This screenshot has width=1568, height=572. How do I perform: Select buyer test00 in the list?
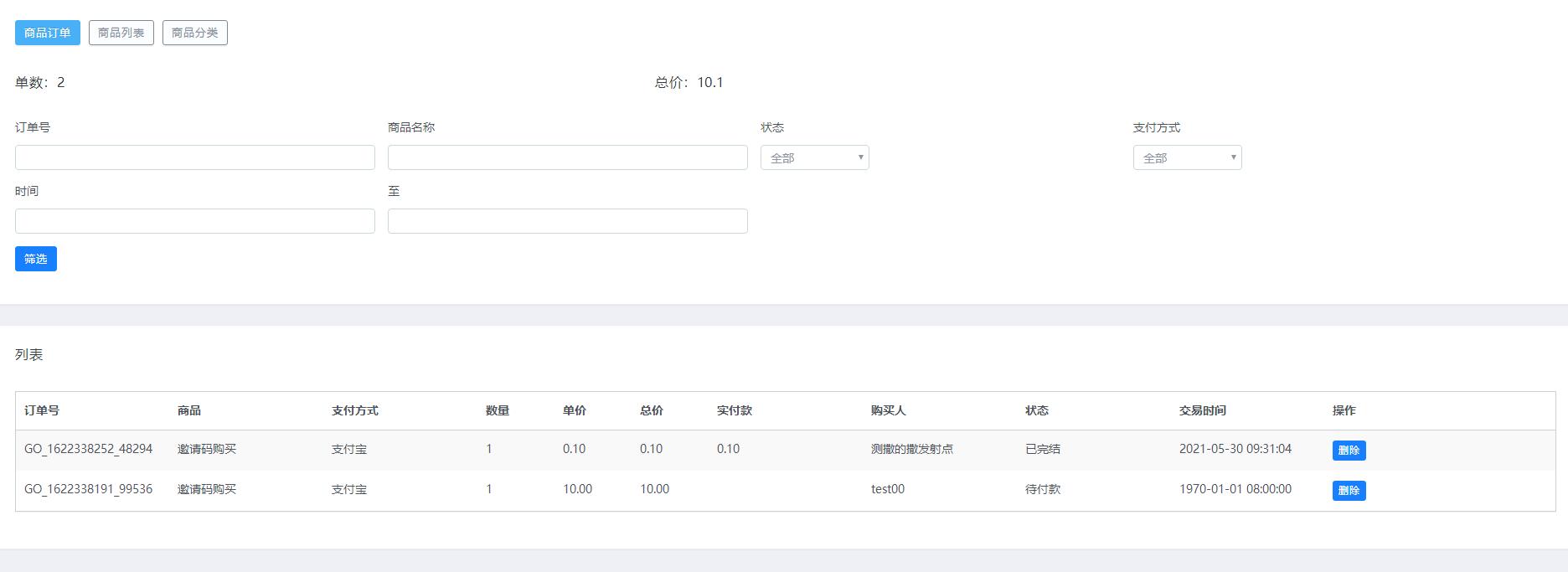click(887, 489)
